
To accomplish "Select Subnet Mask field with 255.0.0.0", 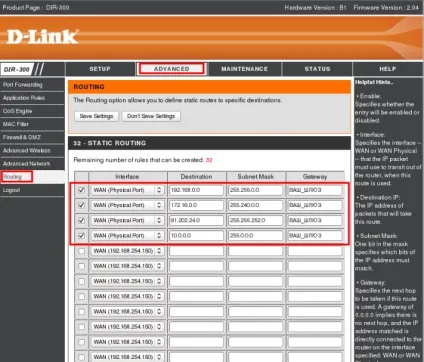I will (256, 236).
